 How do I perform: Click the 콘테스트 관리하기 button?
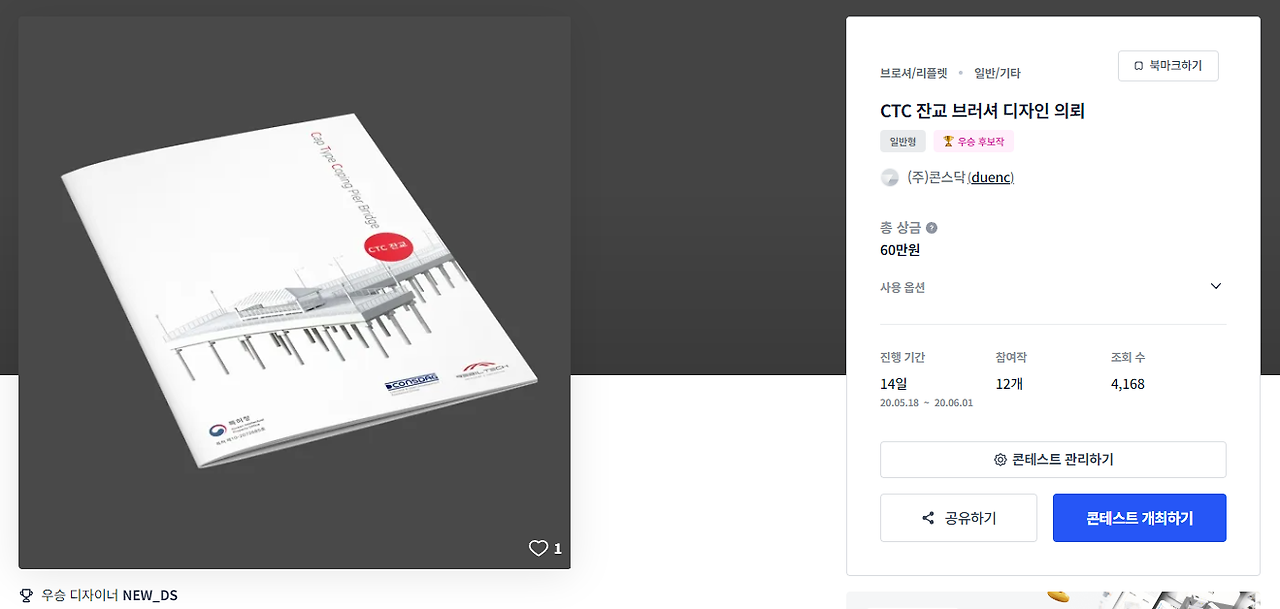1053,460
